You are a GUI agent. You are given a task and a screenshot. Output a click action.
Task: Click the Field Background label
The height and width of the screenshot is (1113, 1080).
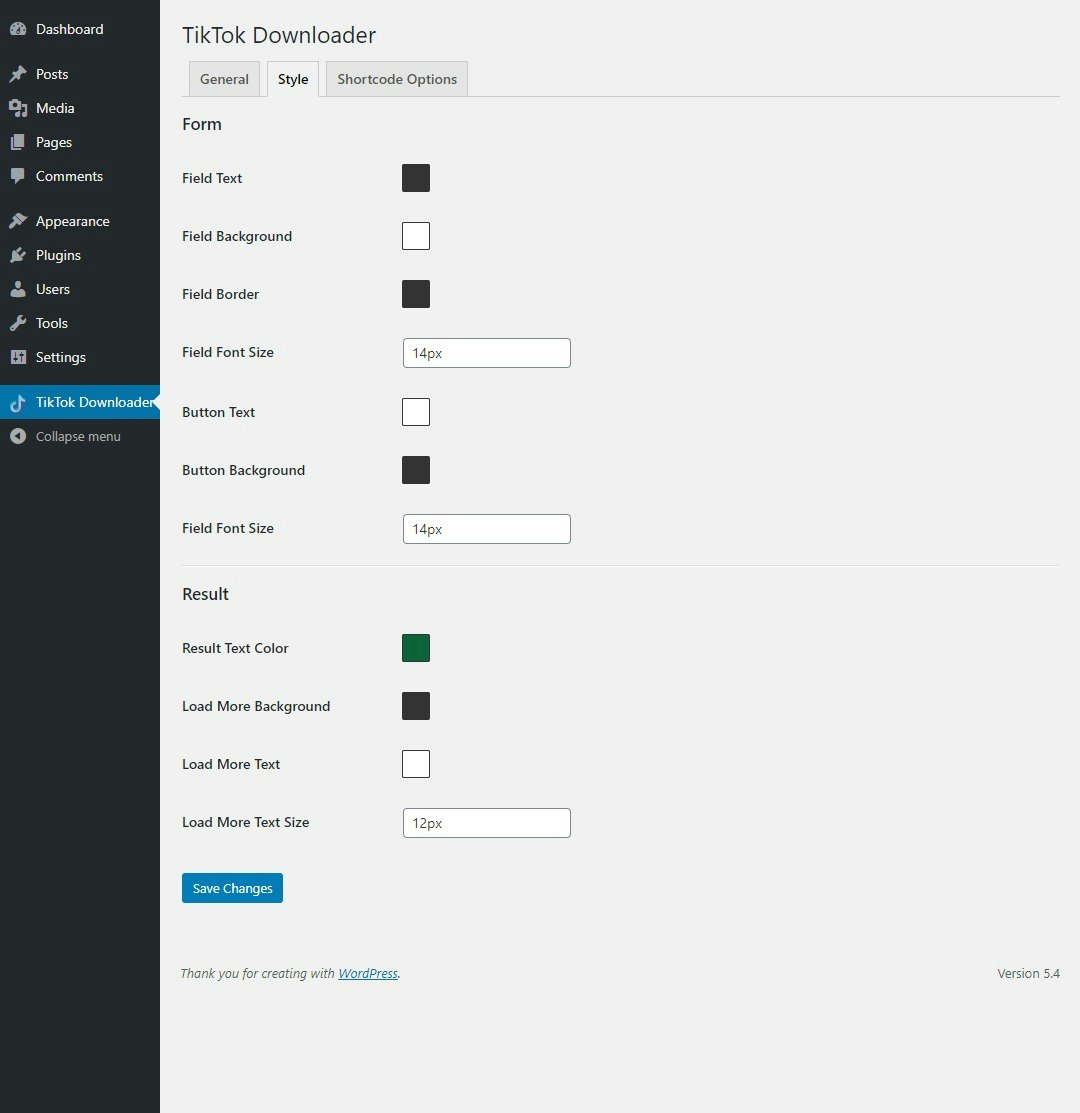point(236,236)
